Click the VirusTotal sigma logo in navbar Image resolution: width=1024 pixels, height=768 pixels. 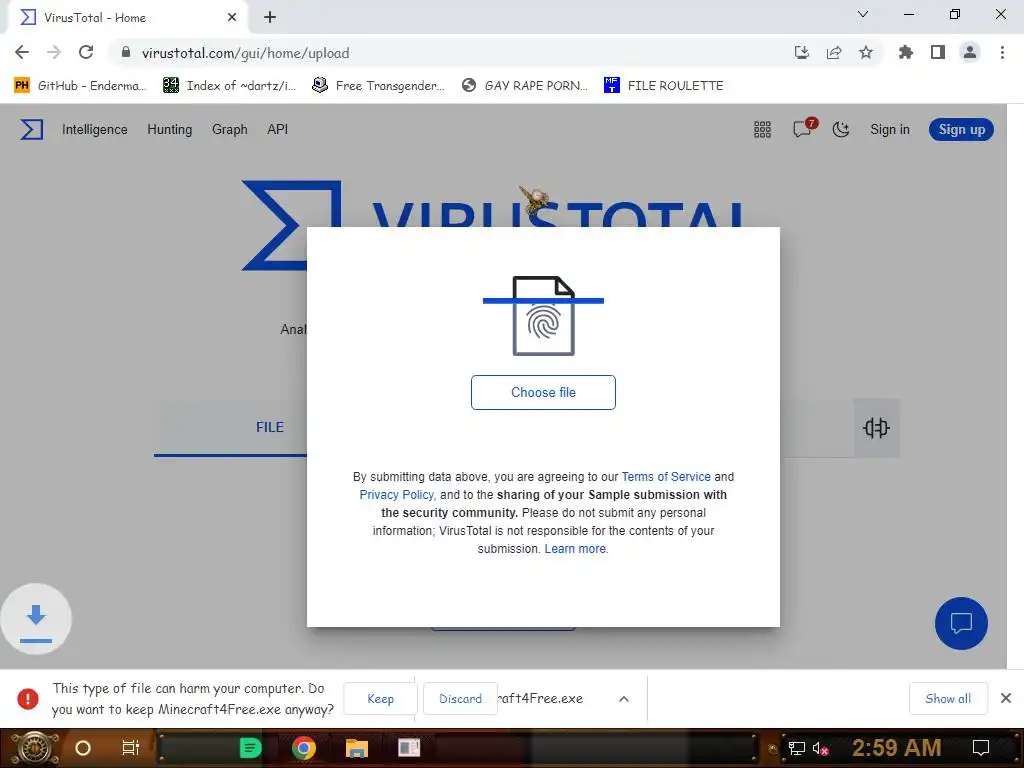click(31, 129)
